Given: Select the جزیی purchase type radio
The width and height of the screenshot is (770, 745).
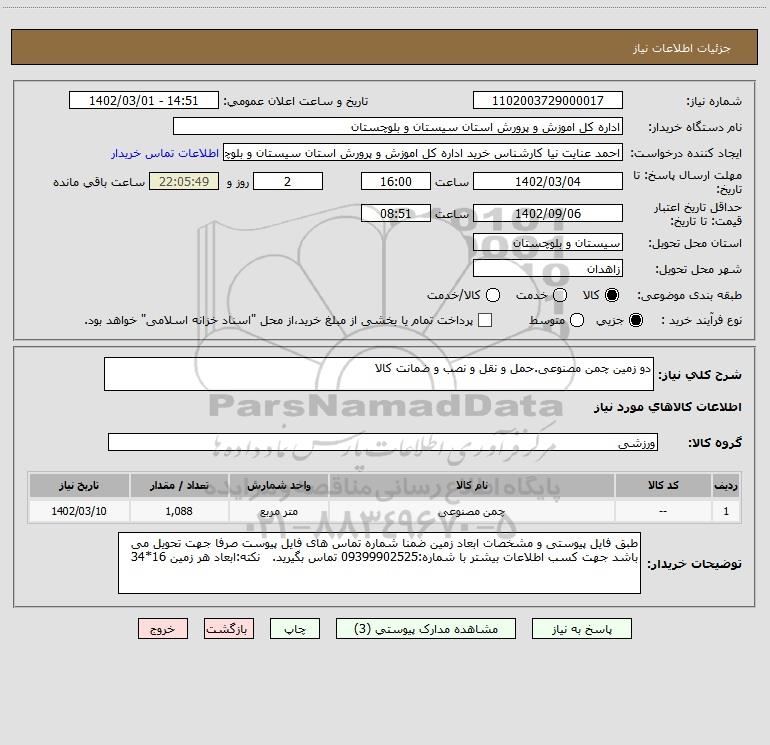Looking at the screenshot, I should [x=636, y=320].
